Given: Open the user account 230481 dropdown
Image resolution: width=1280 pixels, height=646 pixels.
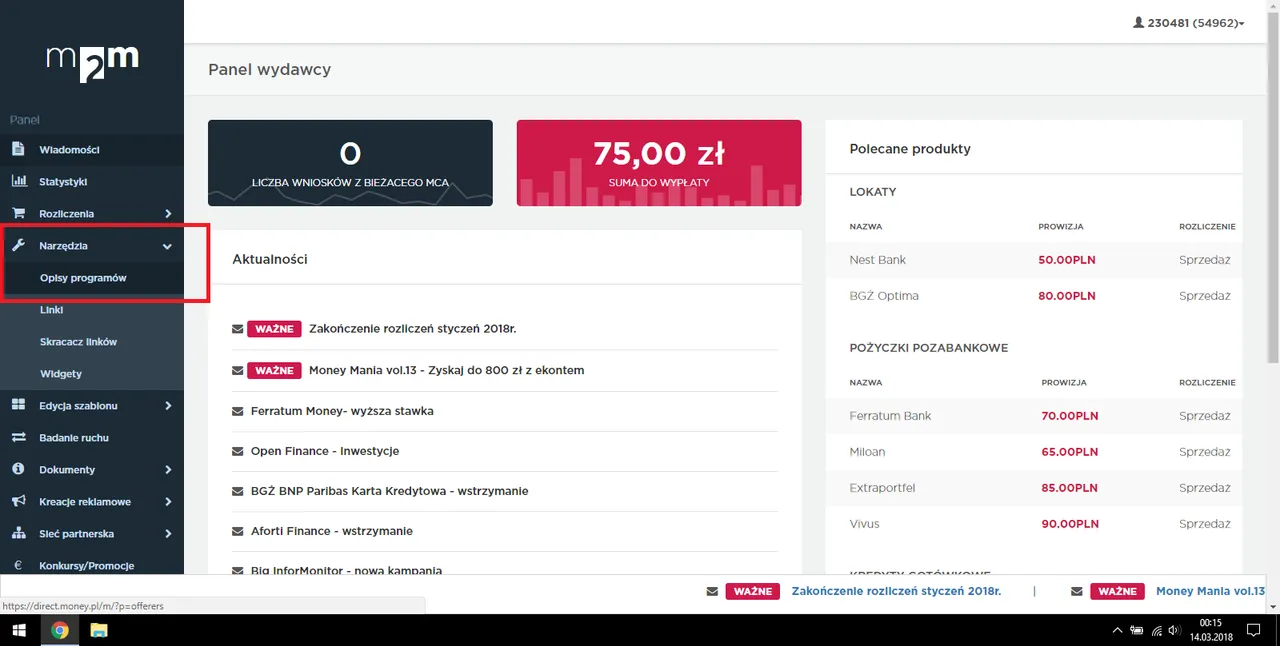Looking at the screenshot, I should tap(1188, 22).
